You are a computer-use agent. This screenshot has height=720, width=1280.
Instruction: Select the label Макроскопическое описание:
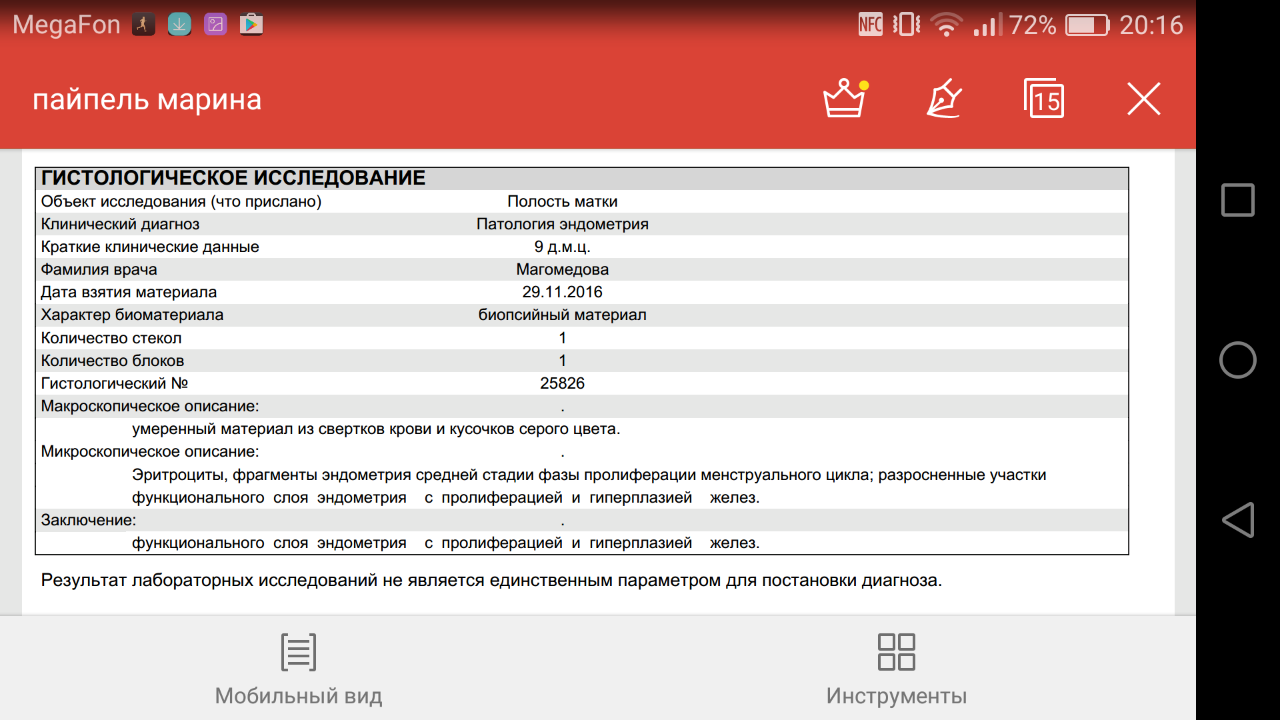pos(150,406)
